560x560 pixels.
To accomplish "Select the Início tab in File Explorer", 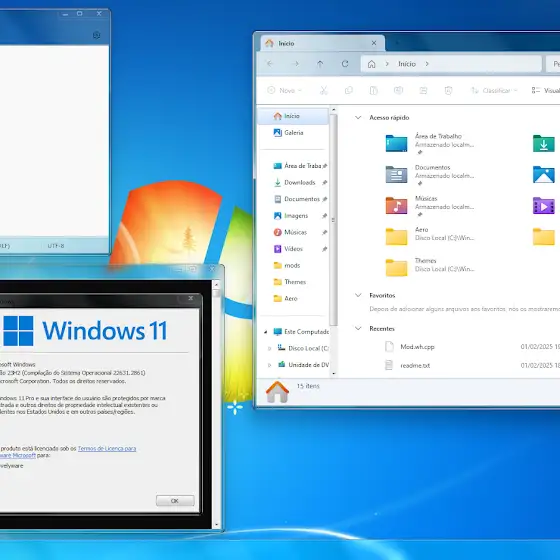I will point(322,43).
